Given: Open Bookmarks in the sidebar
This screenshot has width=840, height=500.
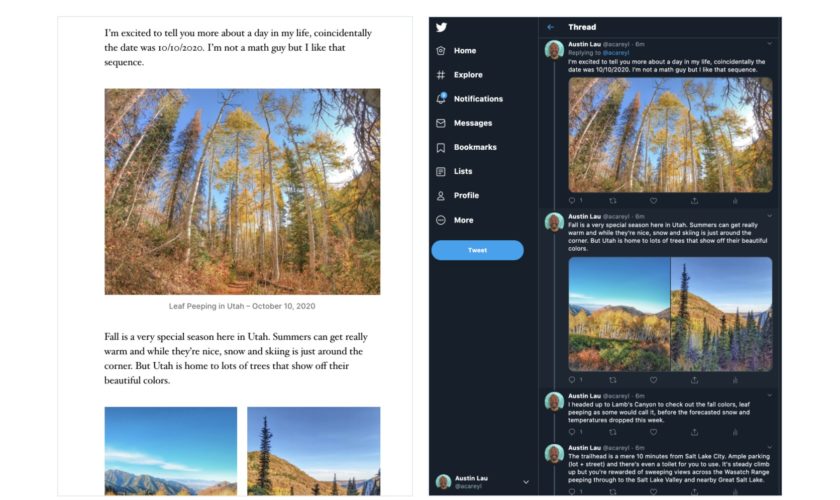Looking at the screenshot, I should [x=474, y=147].
